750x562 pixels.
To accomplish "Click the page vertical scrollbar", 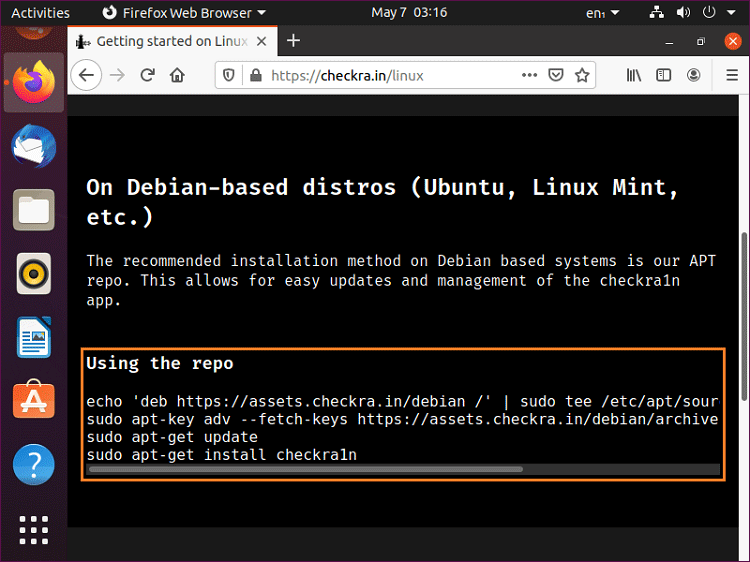I will coord(744,316).
